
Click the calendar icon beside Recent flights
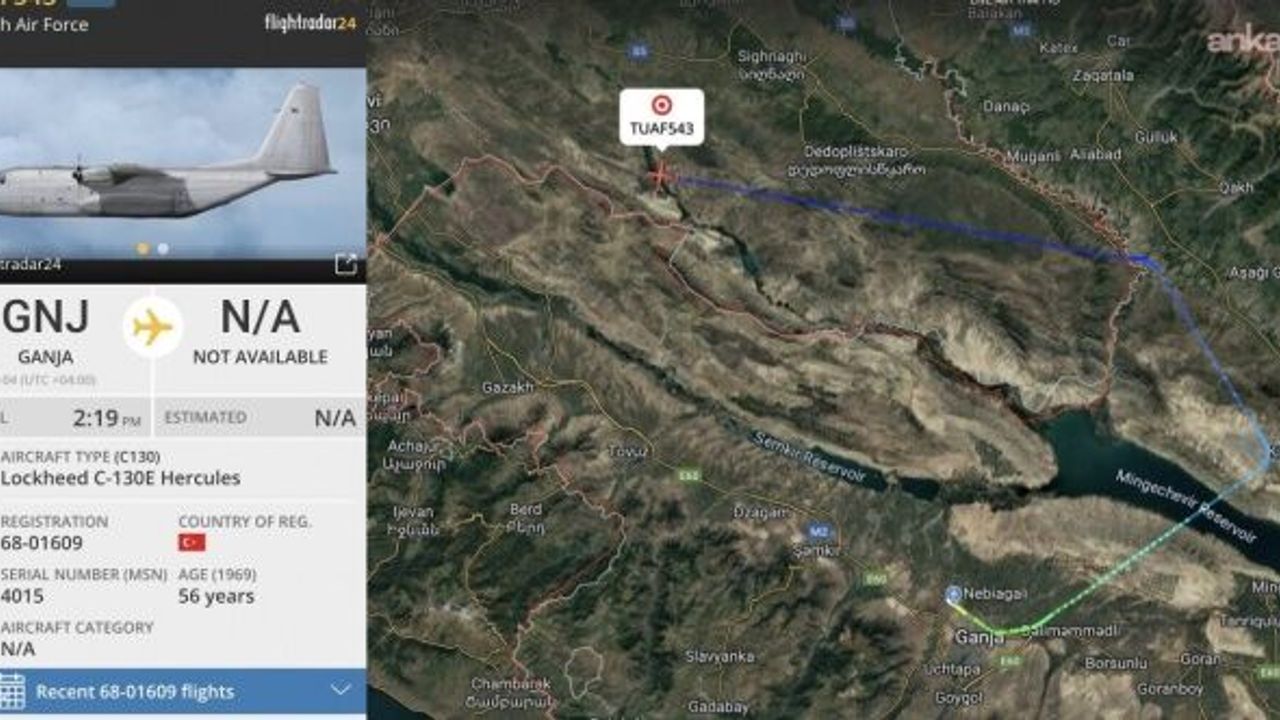[12, 691]
